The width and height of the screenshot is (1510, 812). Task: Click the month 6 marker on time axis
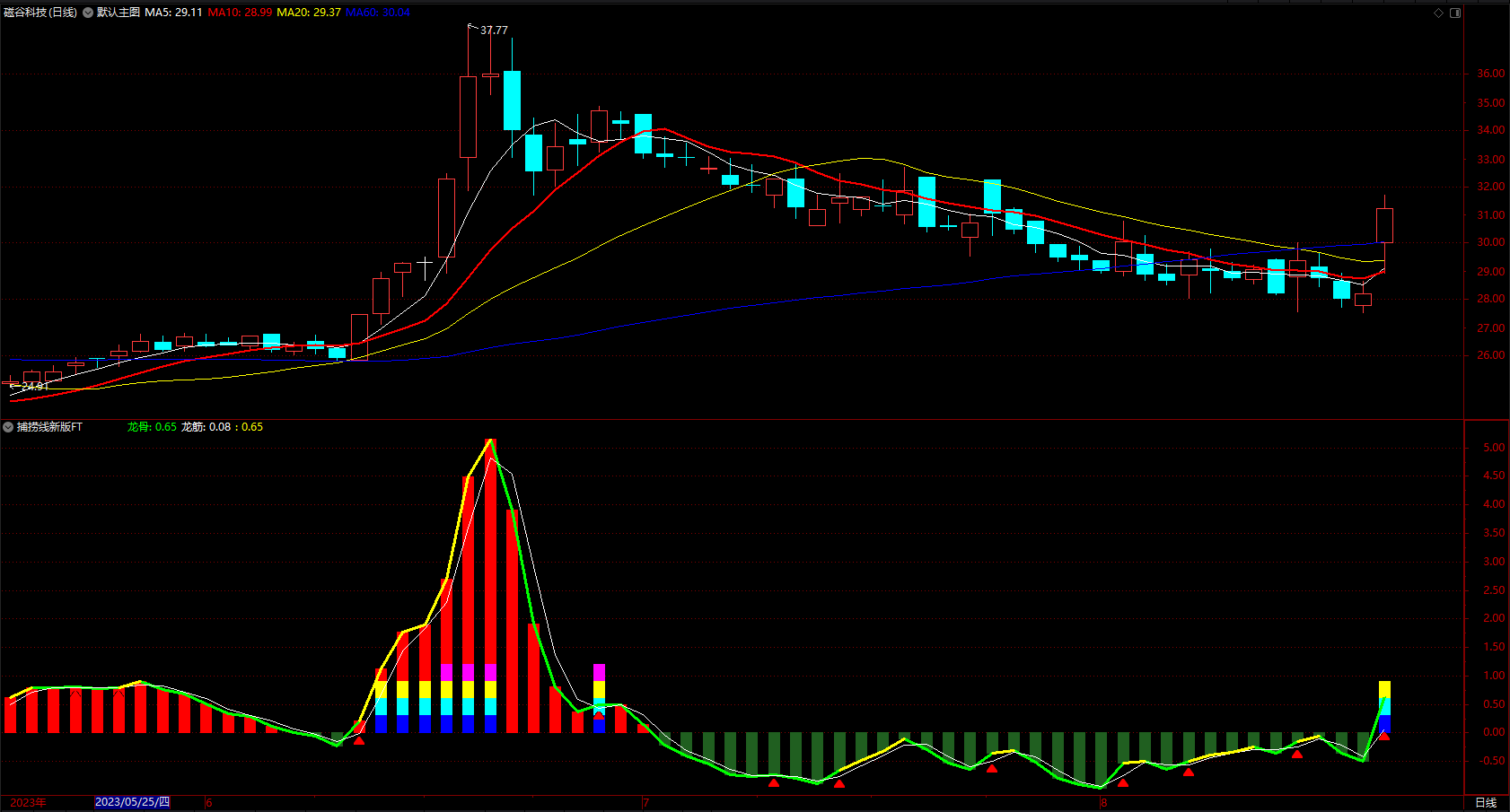pyautogui.click(x=209, y=802)
